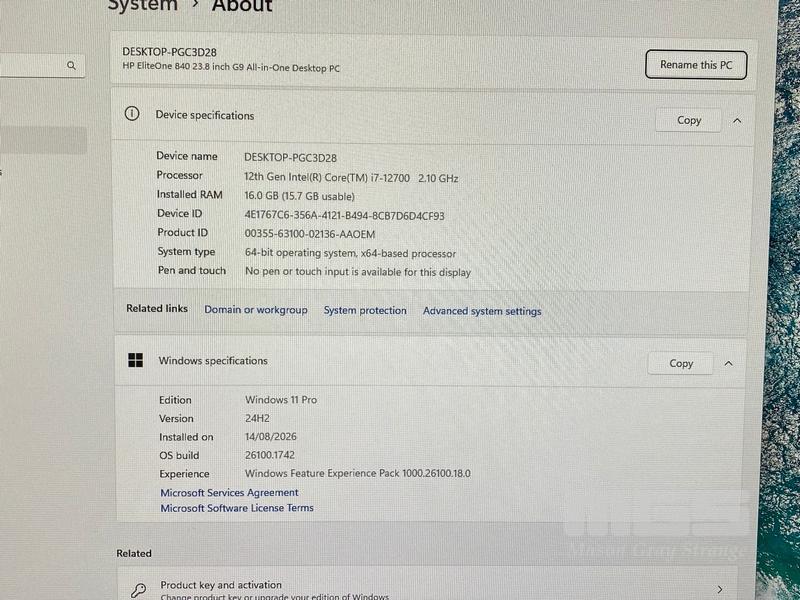The width and height of the screenshot is (800, 600).
Task: Select Device ID value 4E1767C6
Action: pos(344,216)
